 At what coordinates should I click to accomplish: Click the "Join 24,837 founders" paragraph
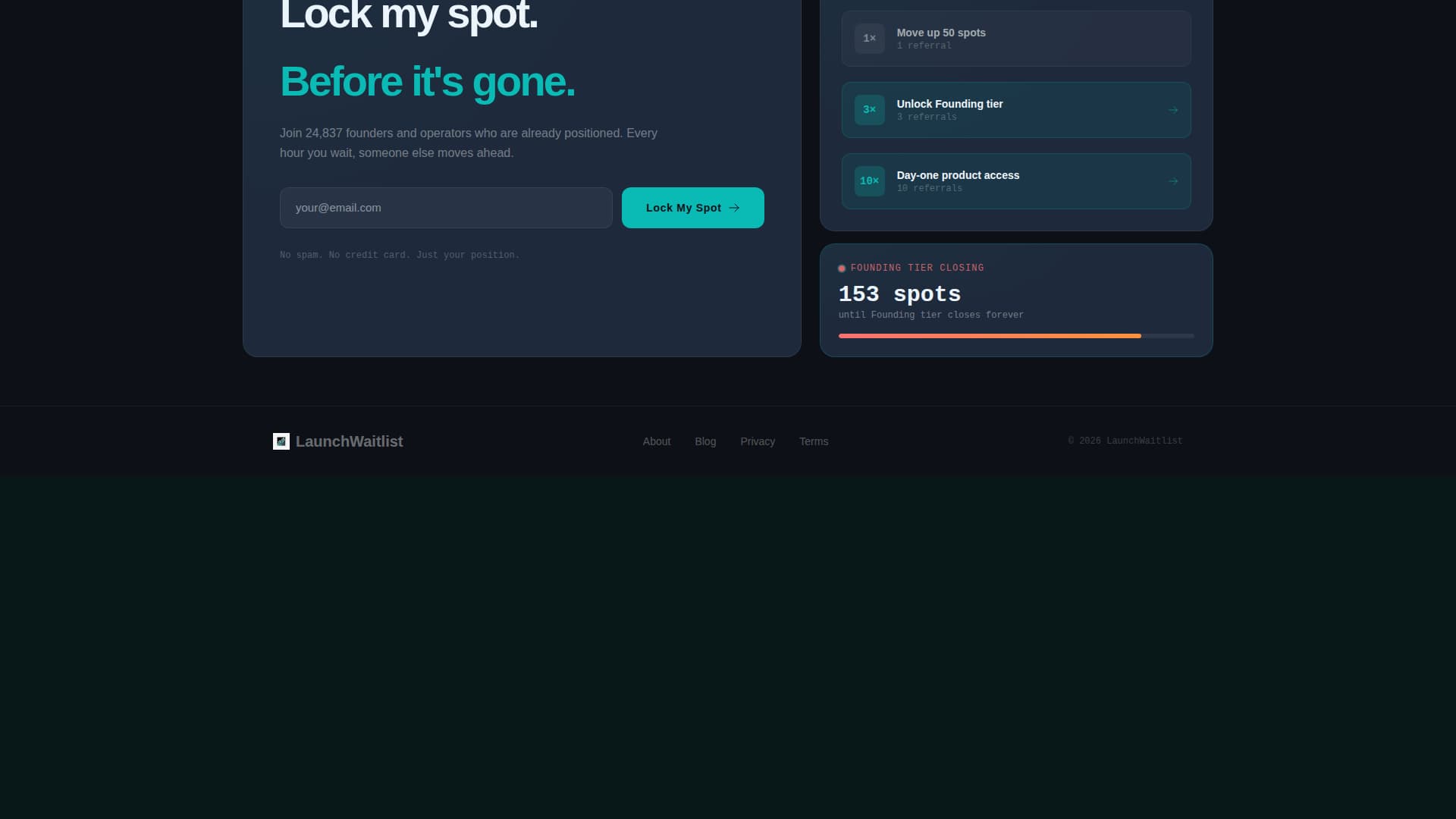click(469, 143)
